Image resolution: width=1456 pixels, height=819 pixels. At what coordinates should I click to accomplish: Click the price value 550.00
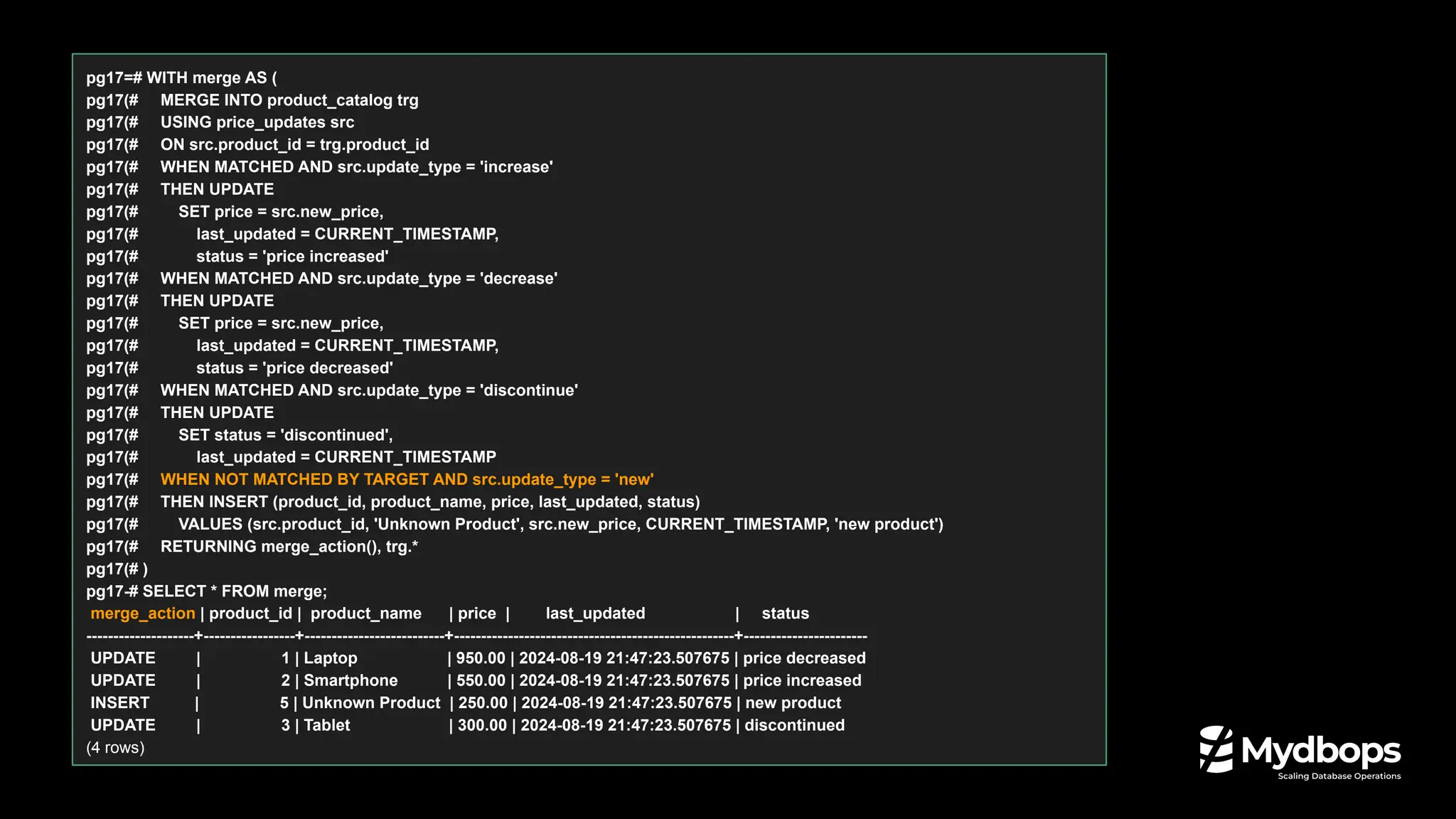coord(481,680)
